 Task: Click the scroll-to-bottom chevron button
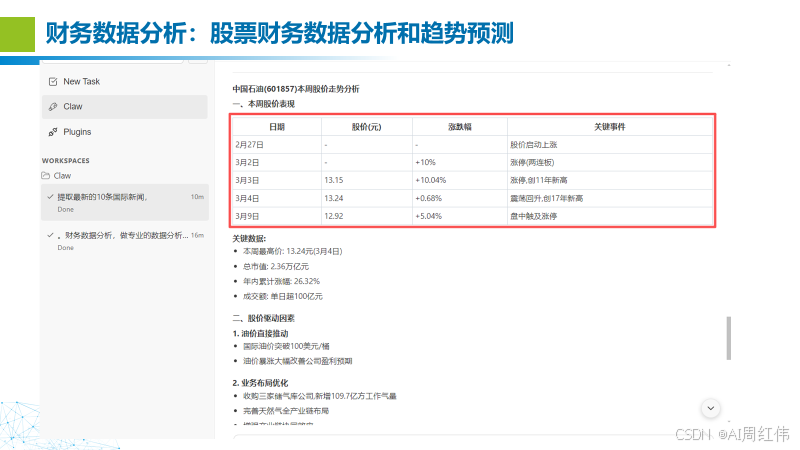pos(711,408)
